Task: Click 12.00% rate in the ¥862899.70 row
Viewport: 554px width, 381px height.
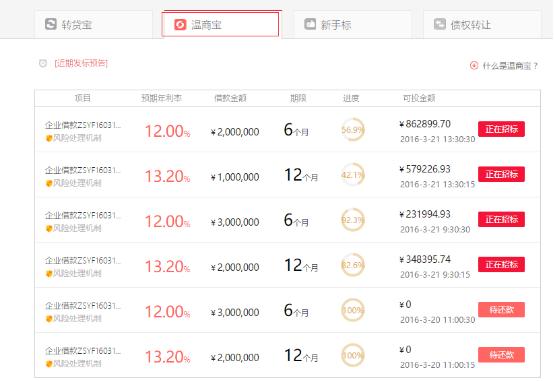Action: pyautogui.click(x=167, y=131)
